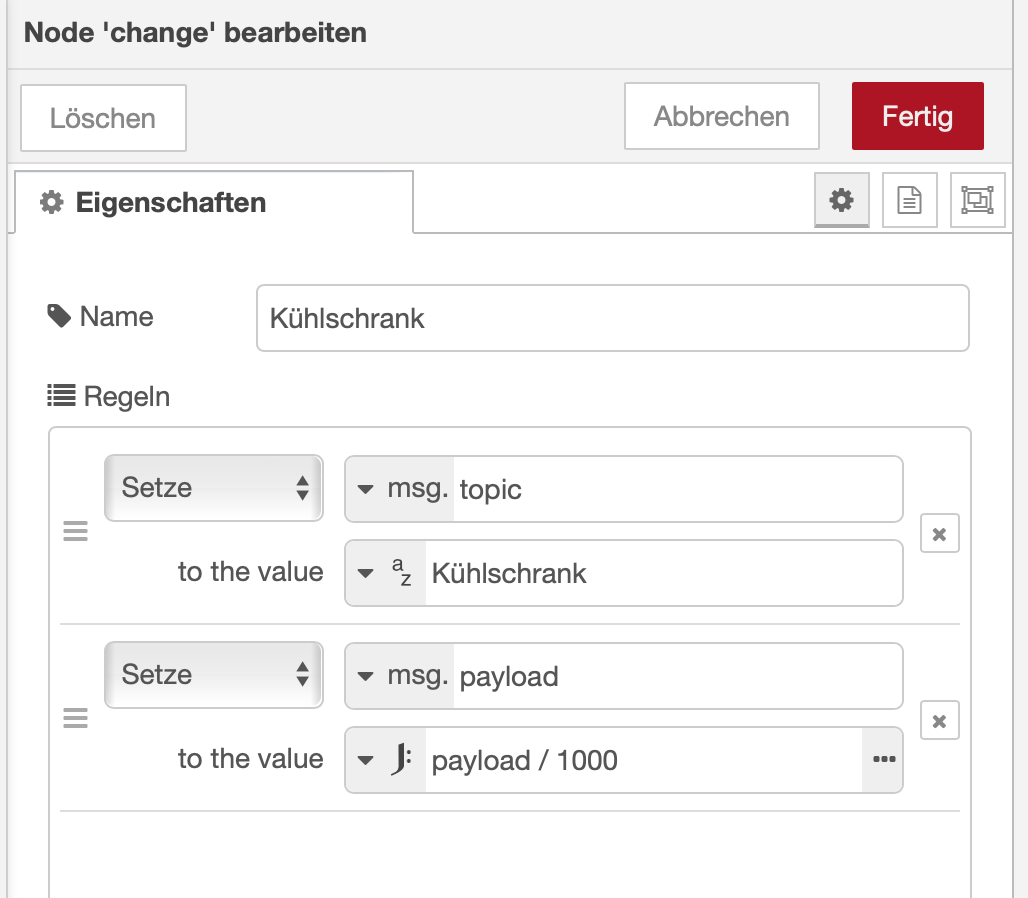Grab the first rule's drag handle
The image size is (1028, 898).
[x=76, y=532]
